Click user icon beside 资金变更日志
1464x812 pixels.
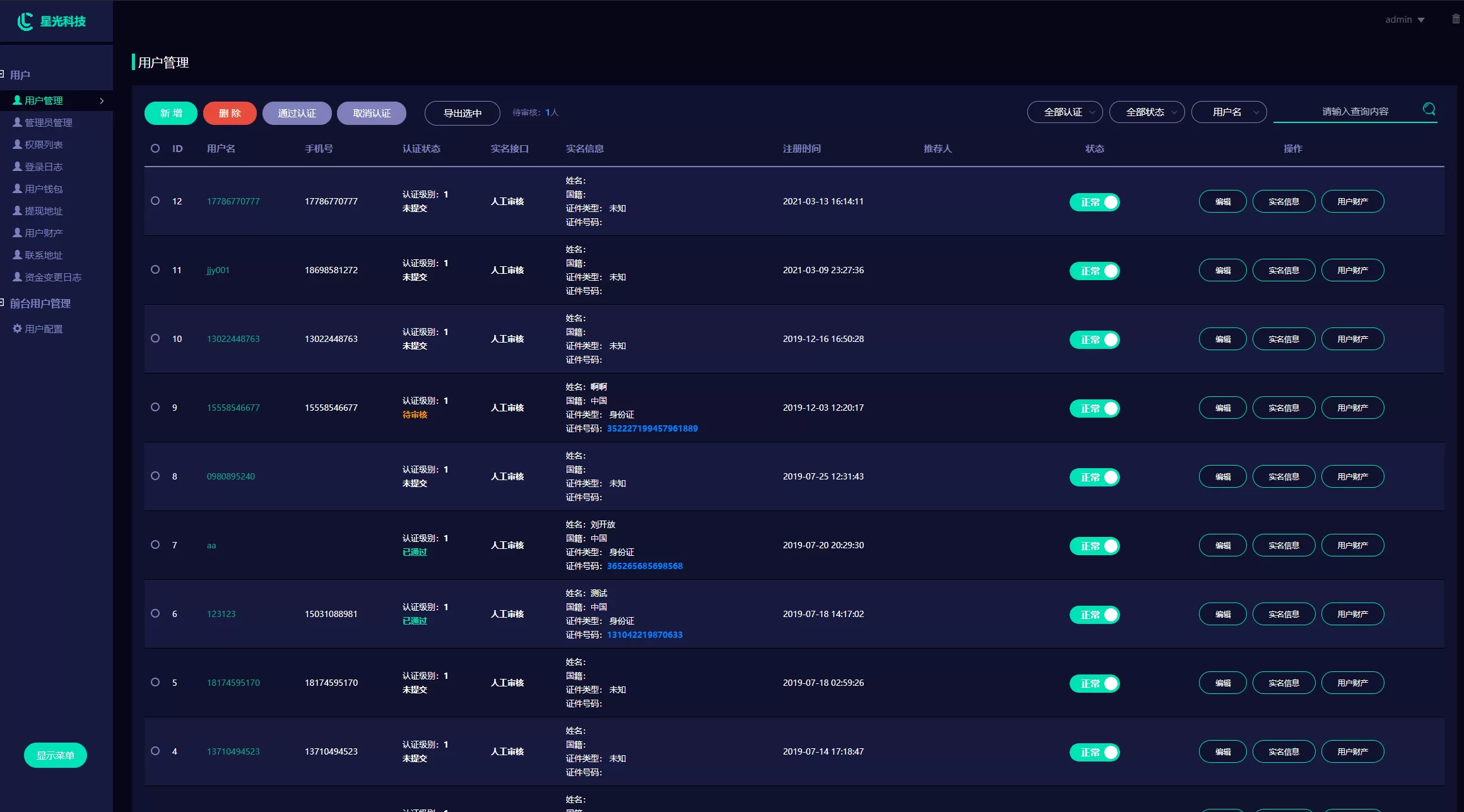(17, 277)
